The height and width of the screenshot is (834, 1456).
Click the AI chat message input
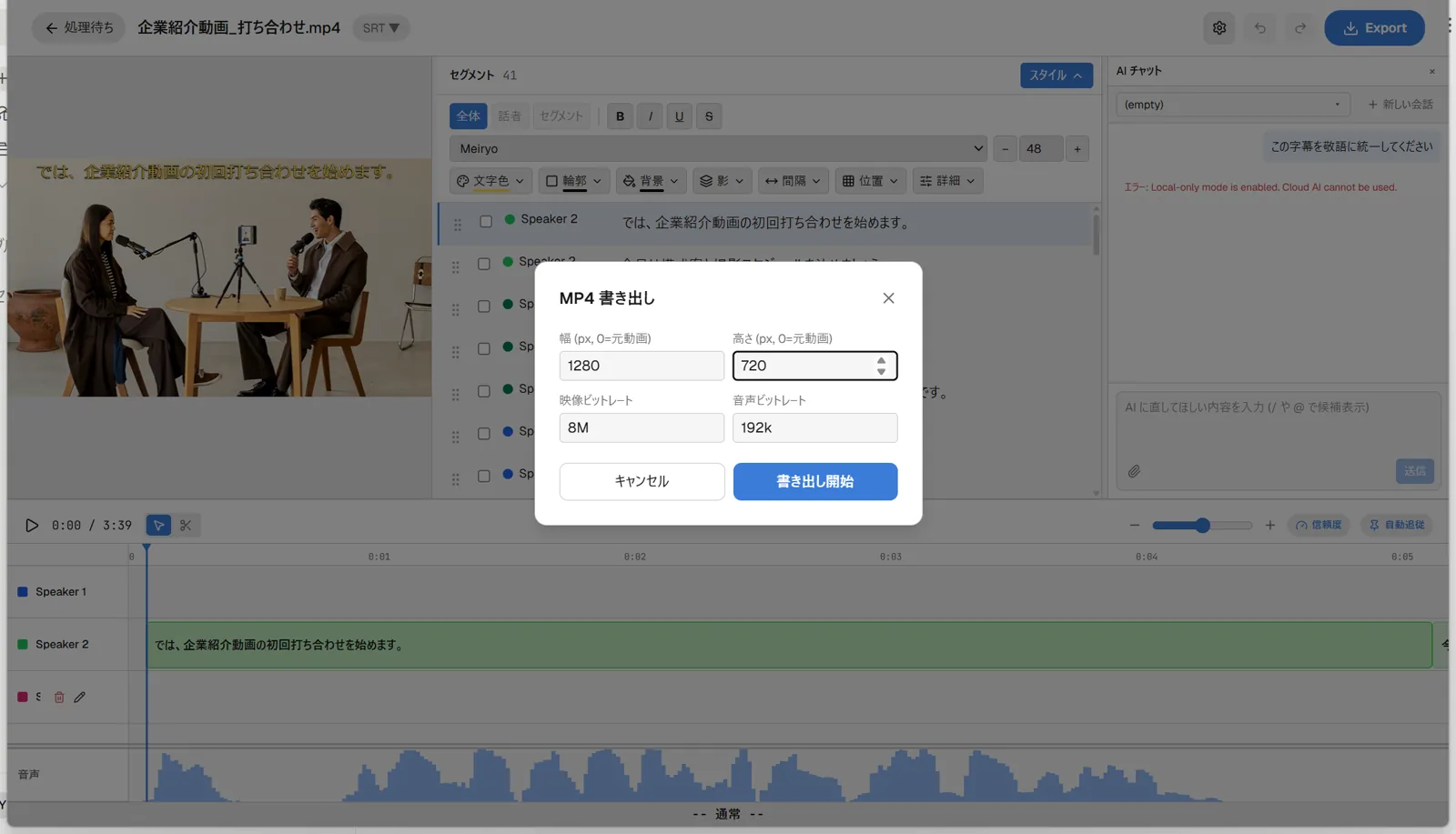(1278, 423)
